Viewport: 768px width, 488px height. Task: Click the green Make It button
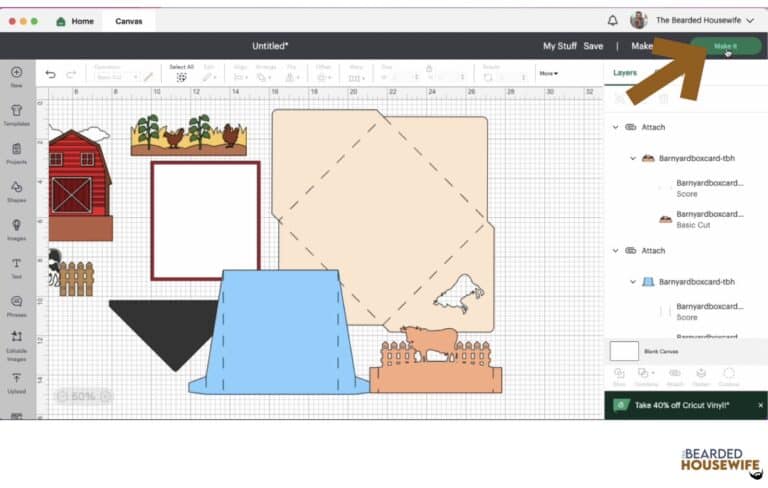point(726,46)
